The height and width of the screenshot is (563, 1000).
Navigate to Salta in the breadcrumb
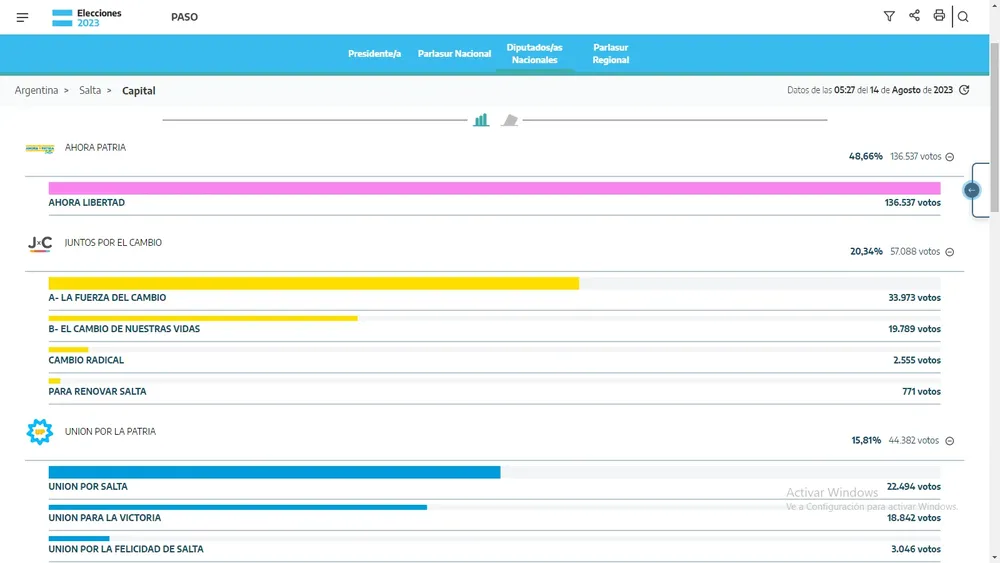click(90, 90)
